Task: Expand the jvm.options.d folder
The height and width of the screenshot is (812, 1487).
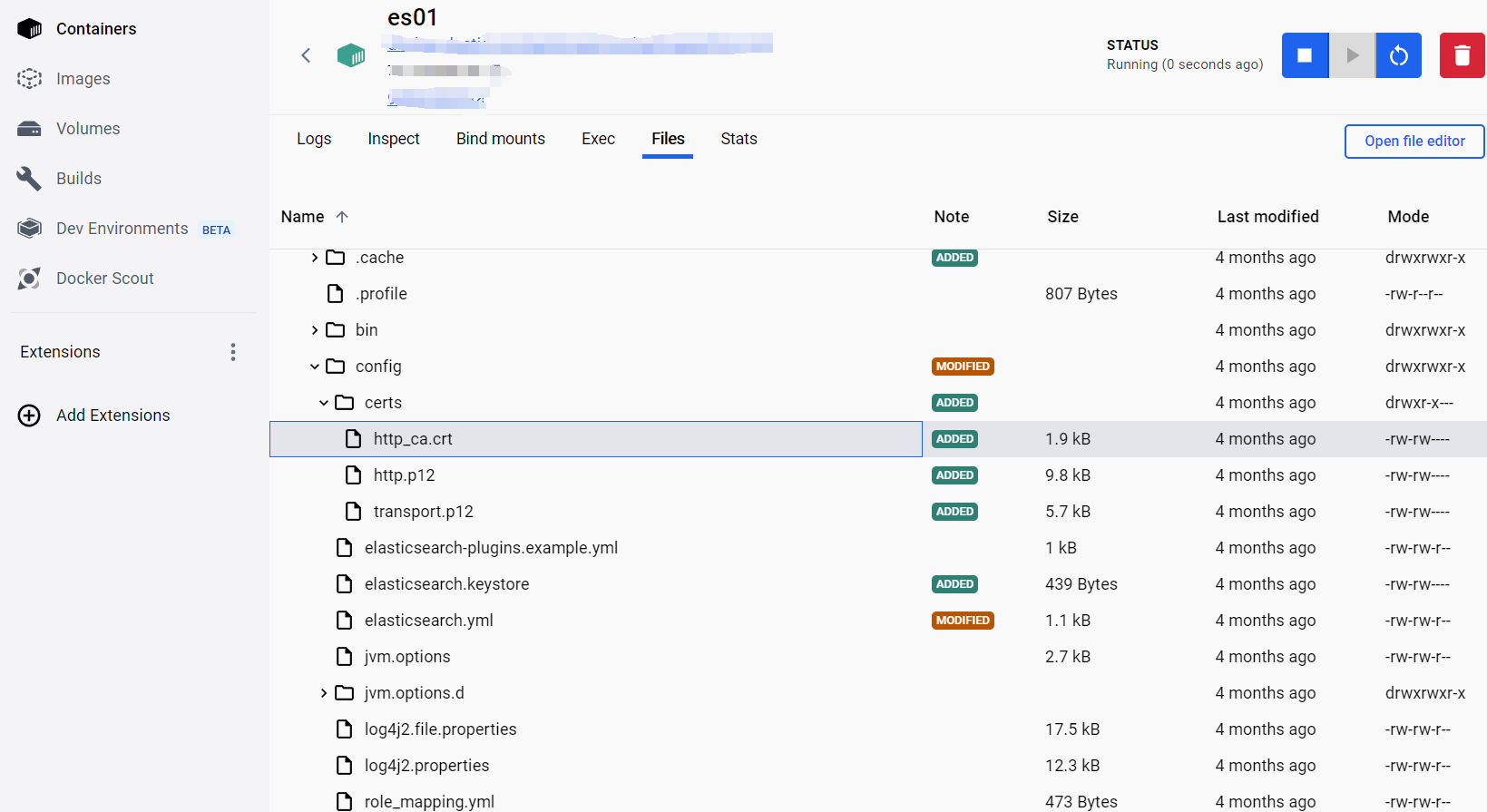Action: (324, 693)
